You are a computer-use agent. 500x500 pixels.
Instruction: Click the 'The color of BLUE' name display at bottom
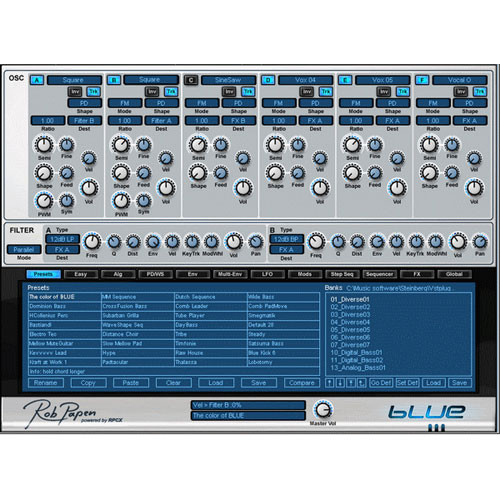248,416
